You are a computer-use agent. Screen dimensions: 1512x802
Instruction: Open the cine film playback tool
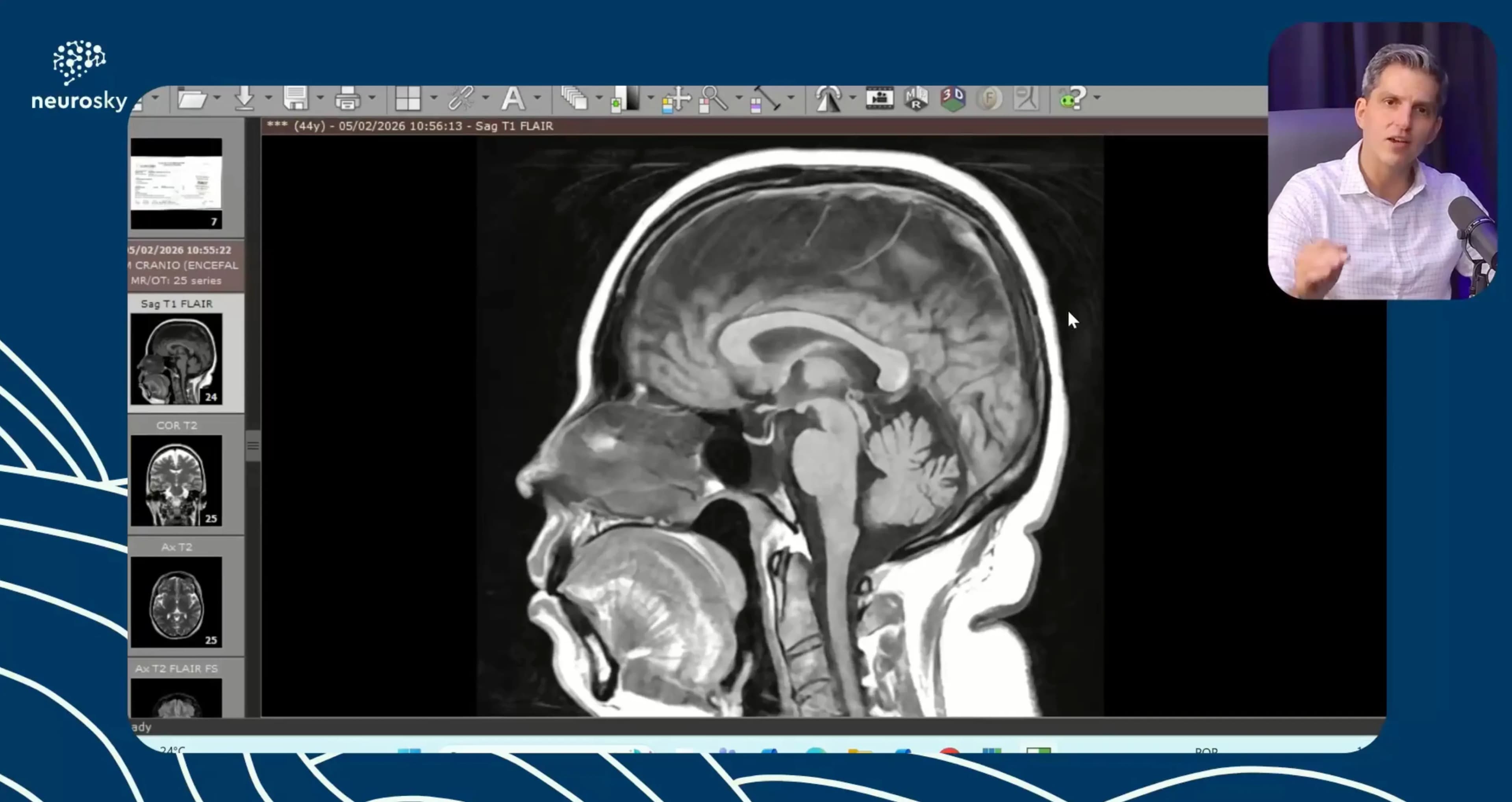(879, 98)
